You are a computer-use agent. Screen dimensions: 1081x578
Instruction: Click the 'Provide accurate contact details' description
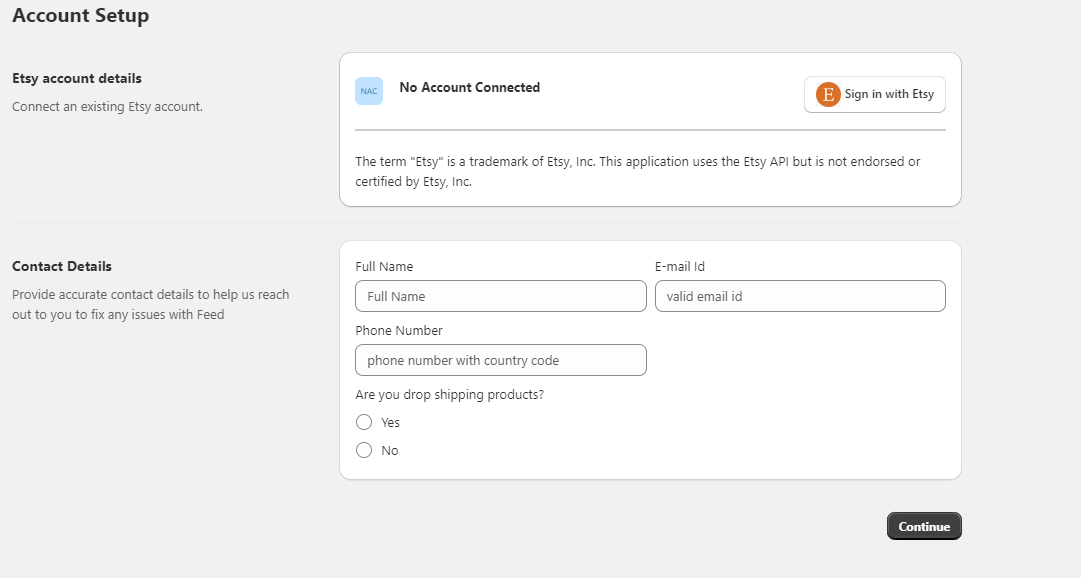click(x=150, y=304)
